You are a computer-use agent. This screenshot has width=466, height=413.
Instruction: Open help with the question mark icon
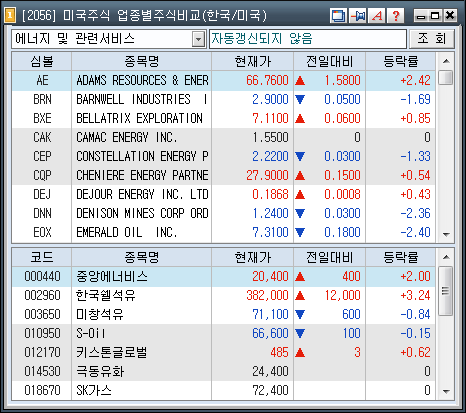point(396,16)
